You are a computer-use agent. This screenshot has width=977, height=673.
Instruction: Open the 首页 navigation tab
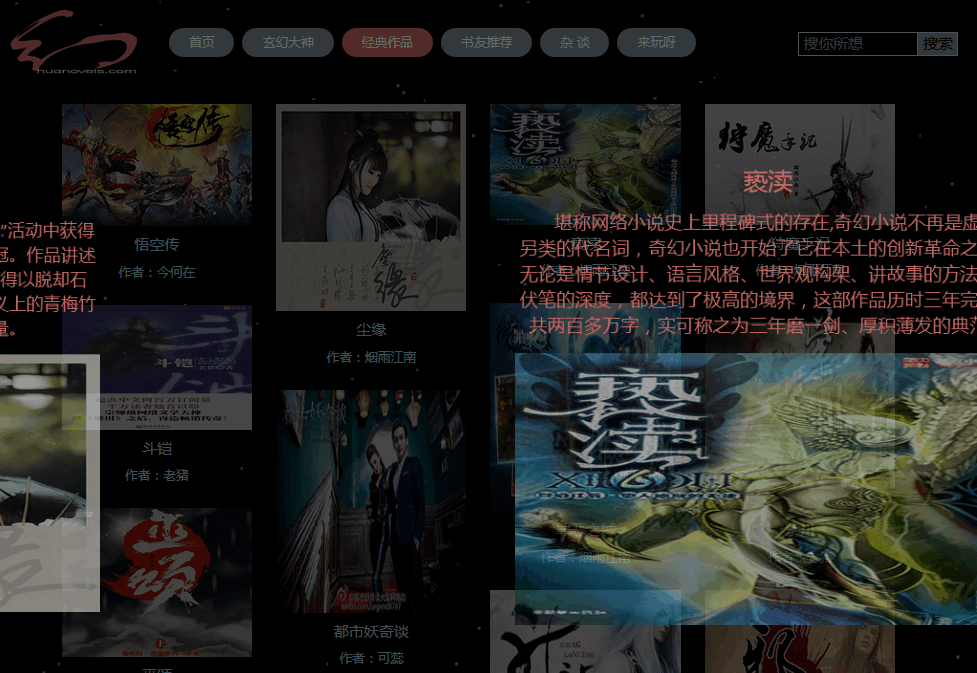pos(201,42)
